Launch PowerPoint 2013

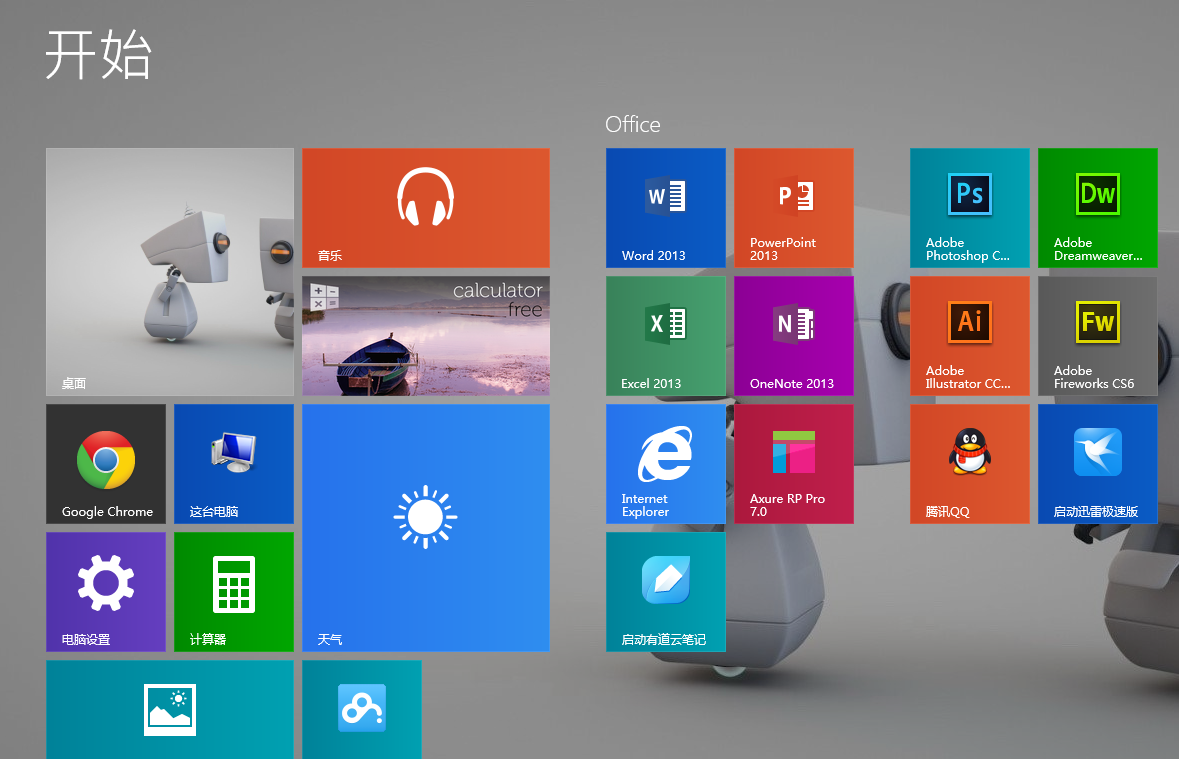tap(793, 208)
